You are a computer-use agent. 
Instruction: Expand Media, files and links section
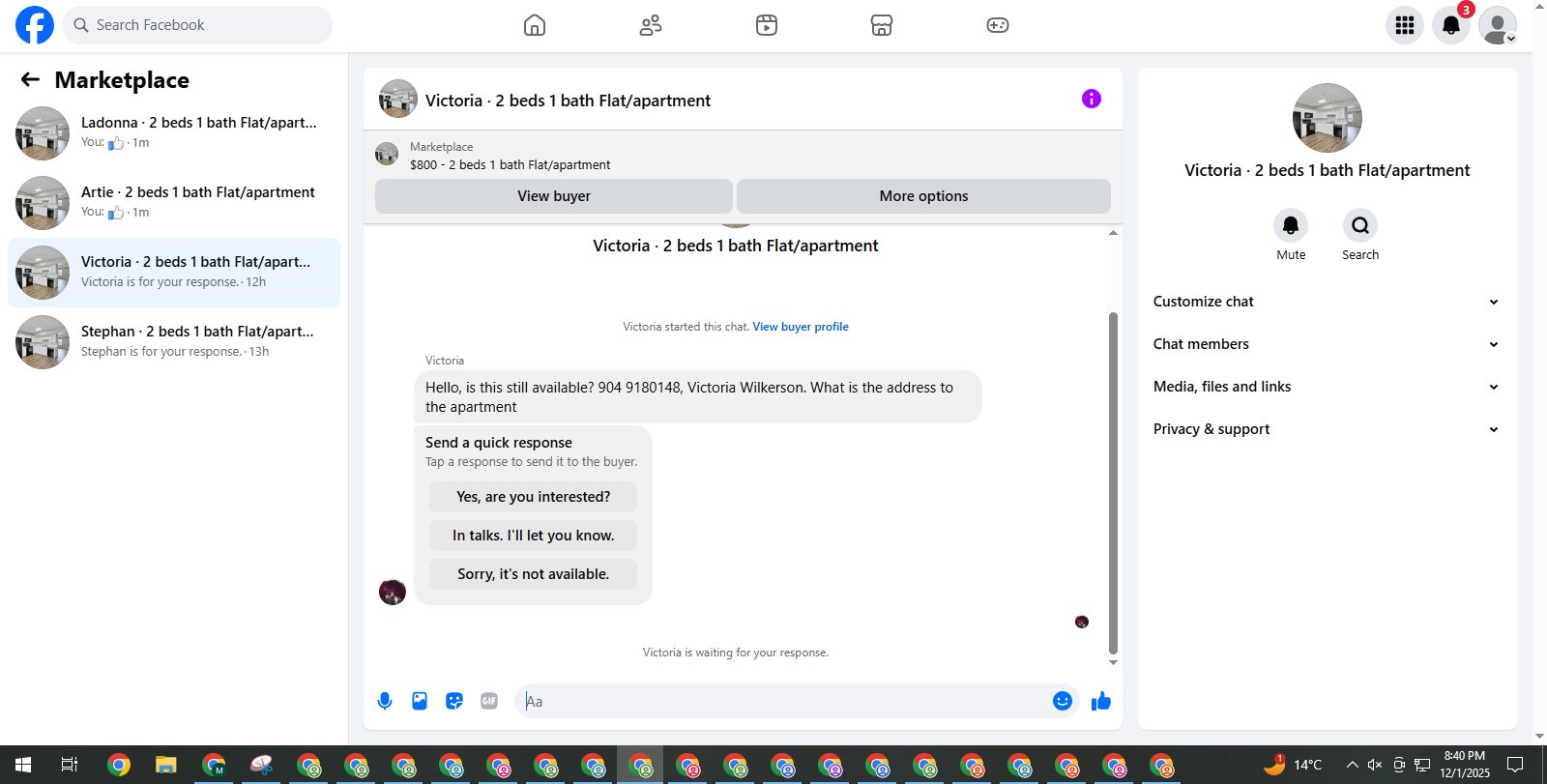(1327, 387)
